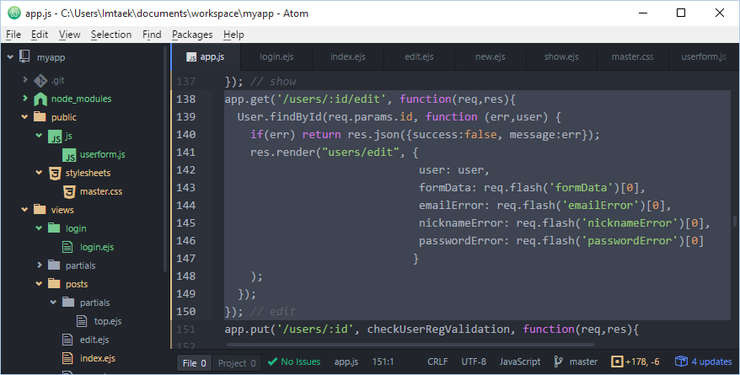
Task: Expand the node_modules folder chevron
Action: click(25, 98)
